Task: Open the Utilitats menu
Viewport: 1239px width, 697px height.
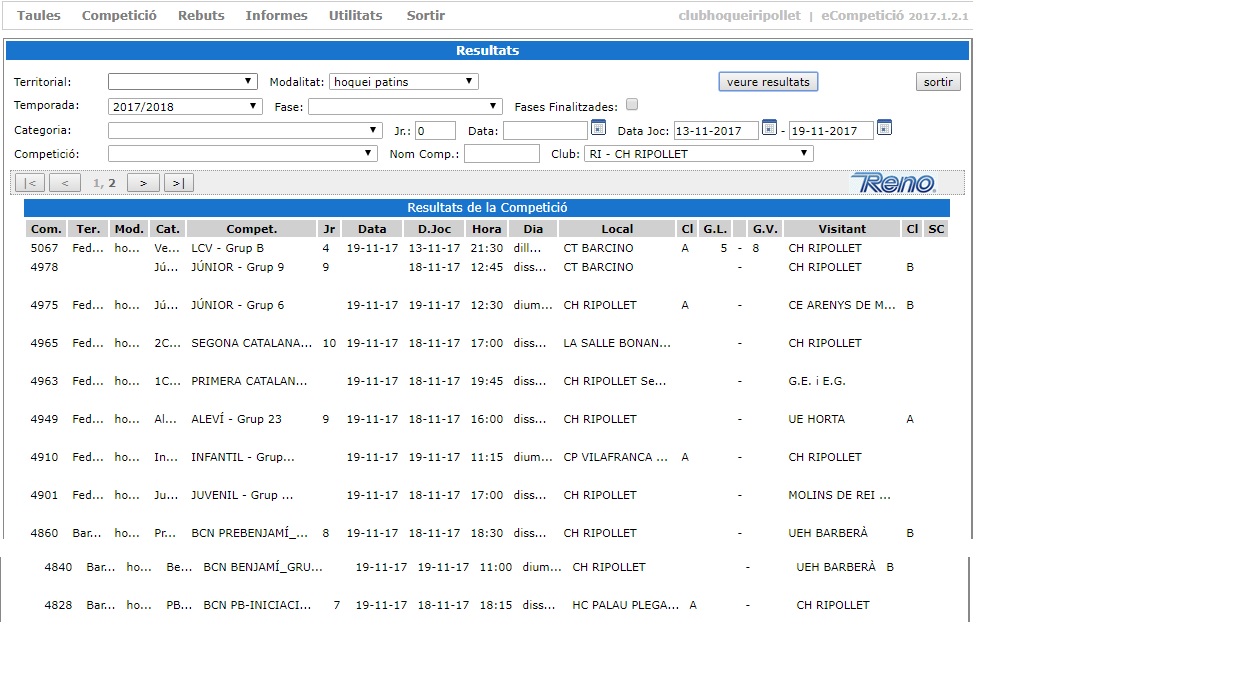Action: (x=355, y=16)
